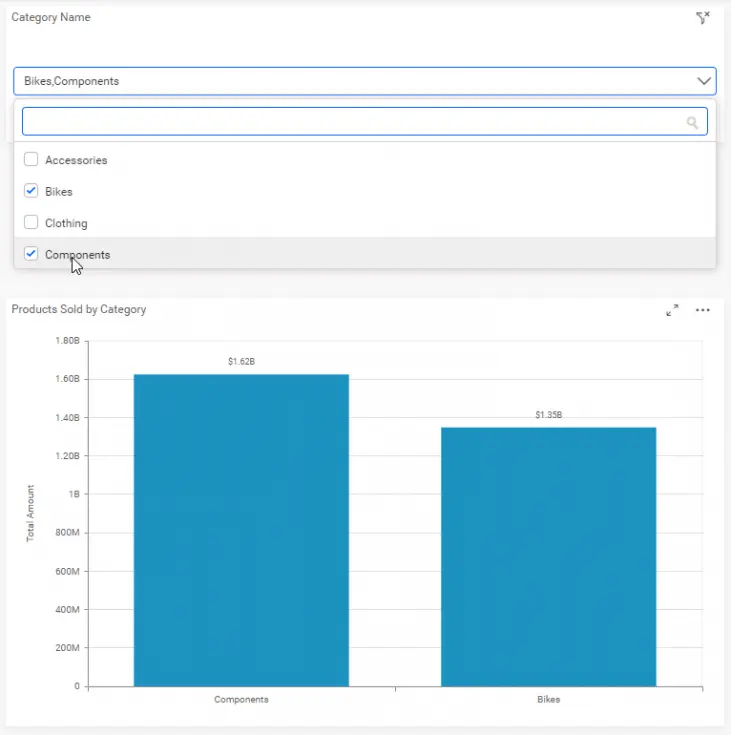731x735 pixels.
Task: Click the Products Sold by Category title
Action: coord(79,309)
